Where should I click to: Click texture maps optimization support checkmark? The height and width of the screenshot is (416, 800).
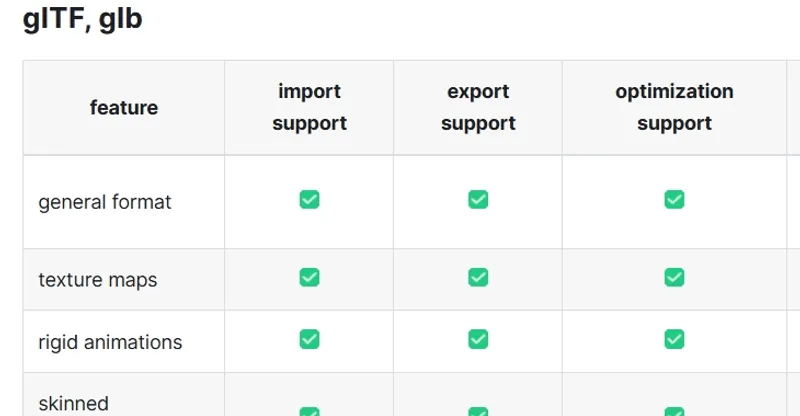[674, 278]
